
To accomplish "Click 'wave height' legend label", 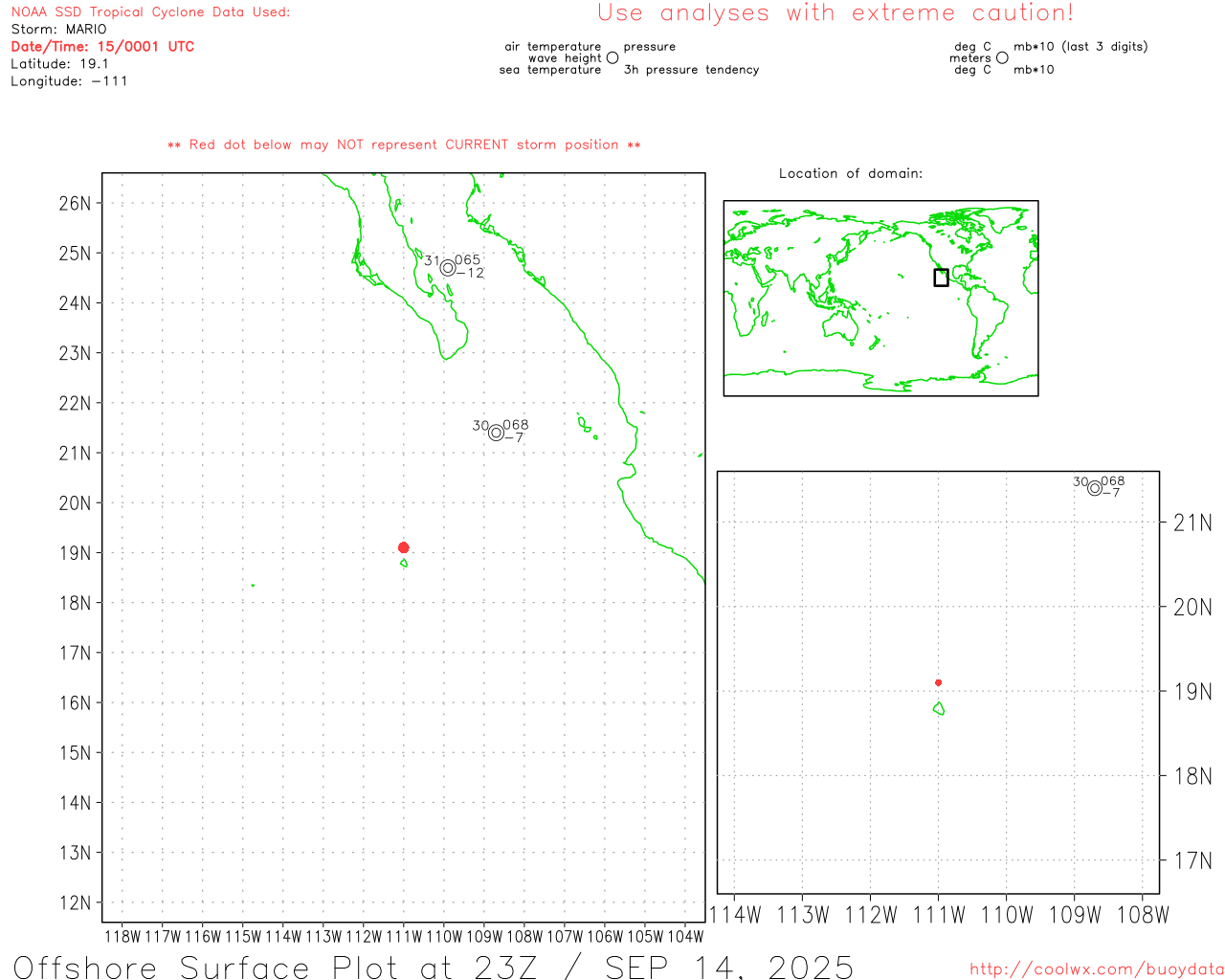I will click(565, 58).
